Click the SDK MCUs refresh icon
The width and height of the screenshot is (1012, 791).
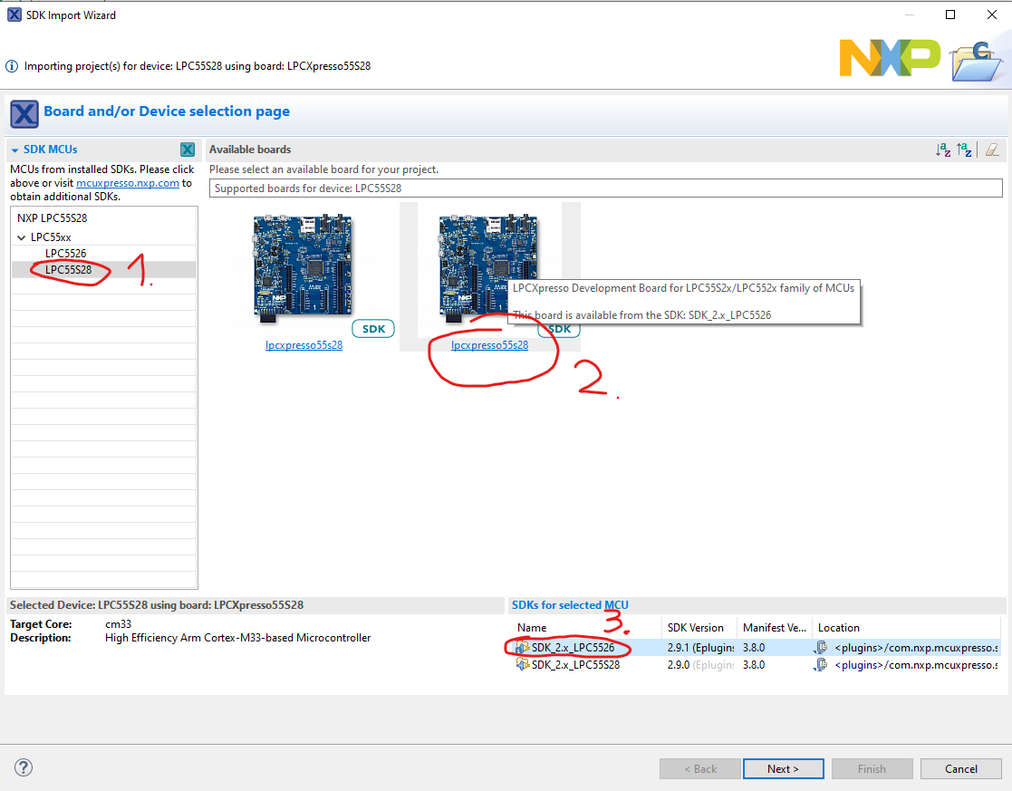(187, 150)
